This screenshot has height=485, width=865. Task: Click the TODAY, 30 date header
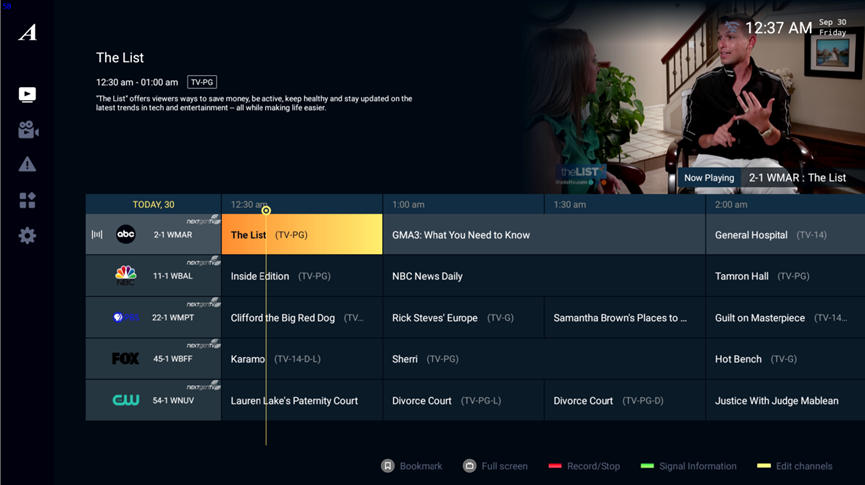[153, 204]
